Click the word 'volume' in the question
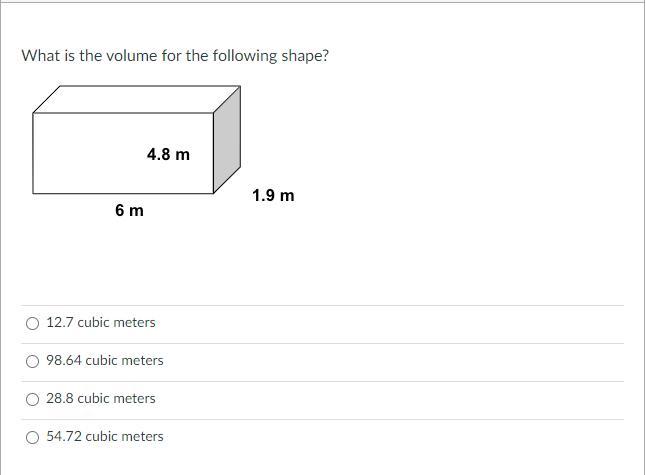This screenshot has width=646, height=475. 132,55
